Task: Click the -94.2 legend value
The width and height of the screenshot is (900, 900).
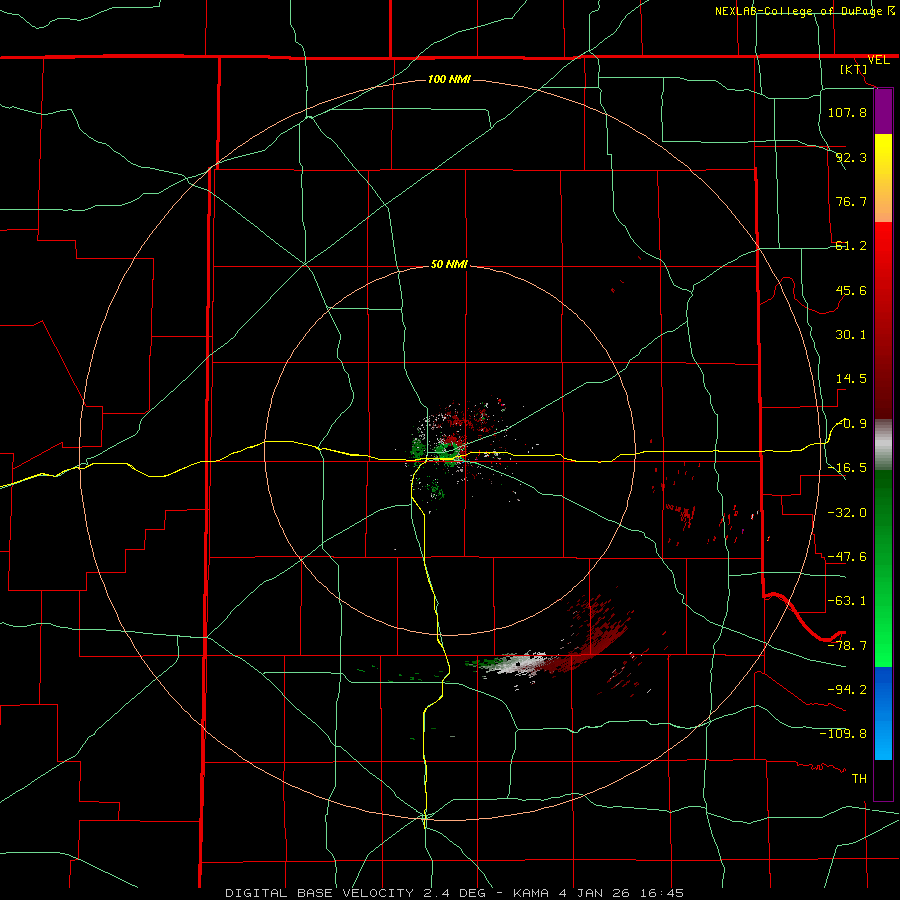Action: tap(847, 689)
